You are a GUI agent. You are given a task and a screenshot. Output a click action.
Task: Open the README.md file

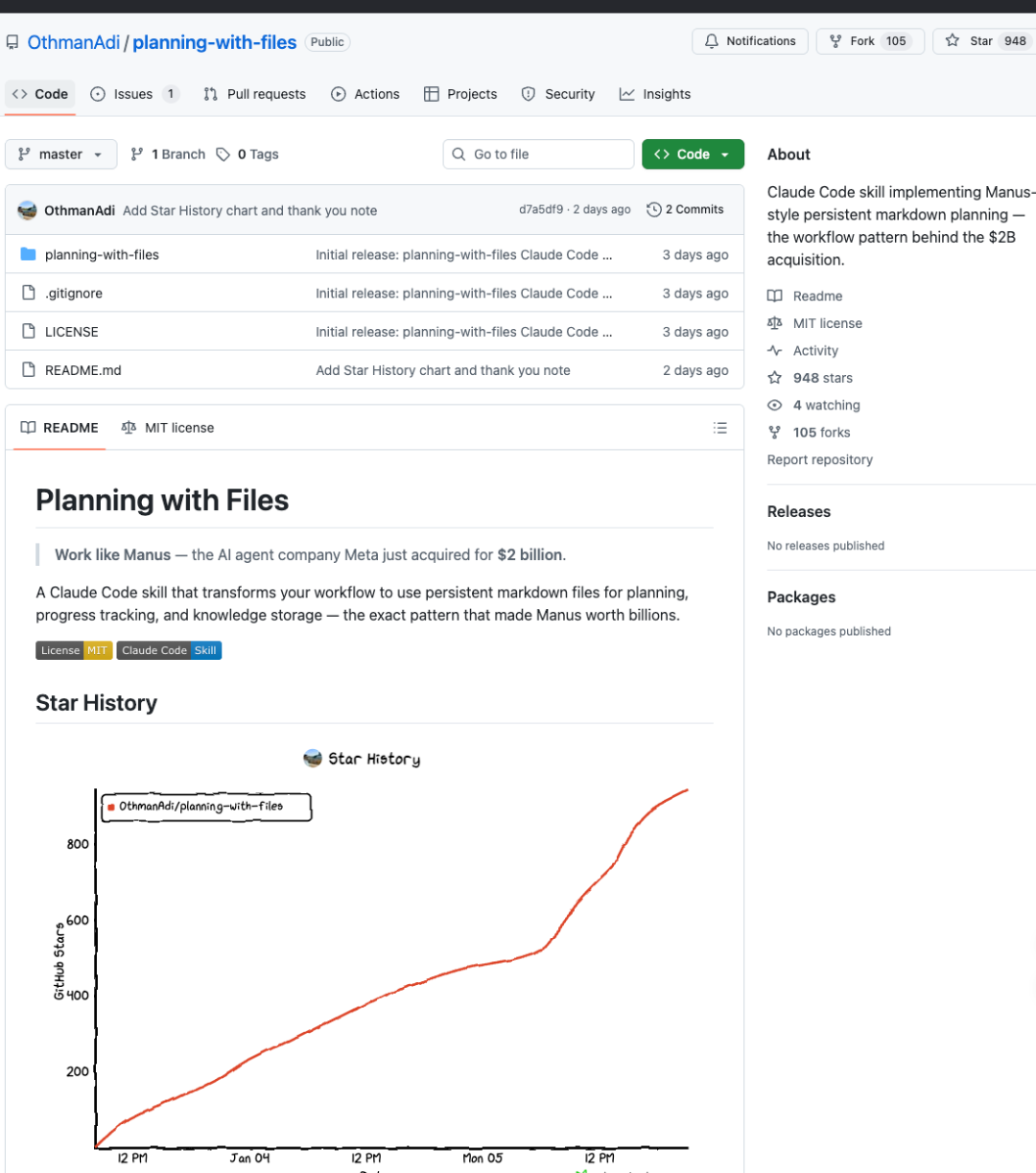83,370
